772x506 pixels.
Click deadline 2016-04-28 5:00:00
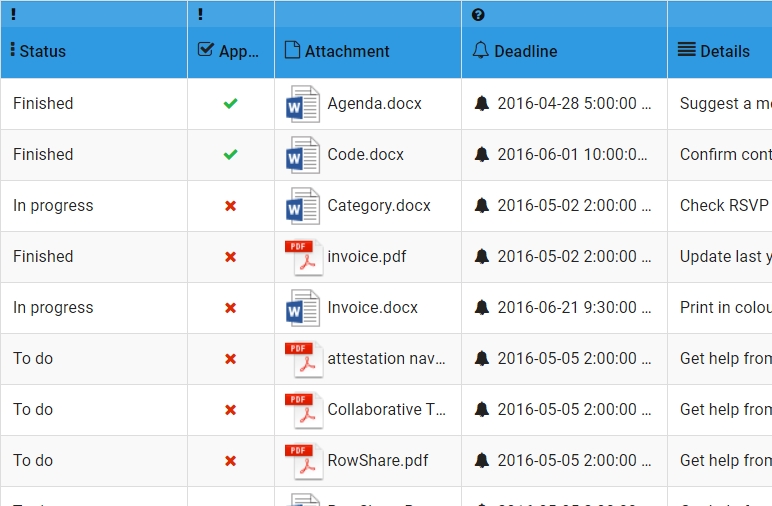pyautogui.click(x=574, y=103)
